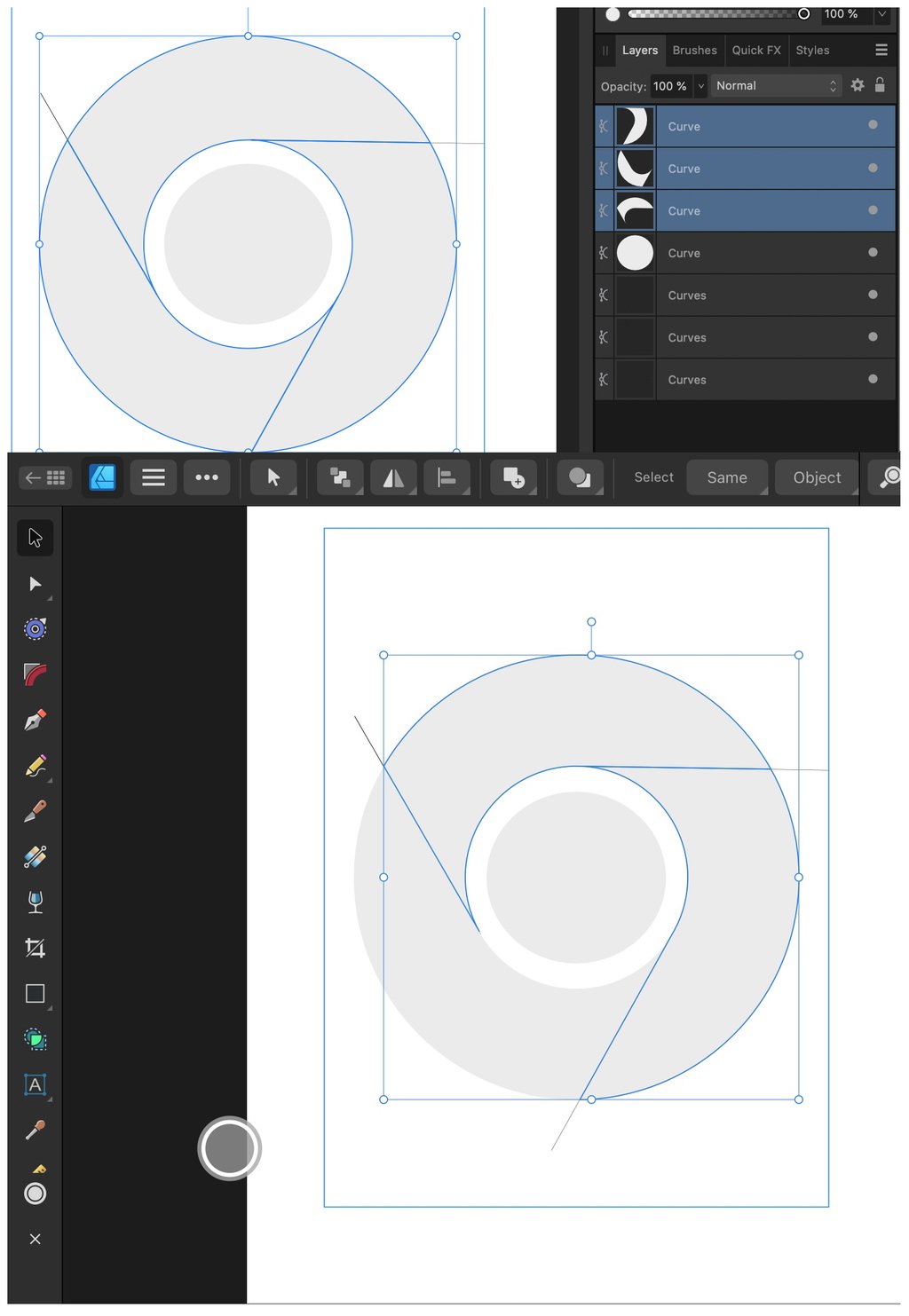Click the pointer icon in the top toolbar
Image resolution: width=909 pixels, height=1316 pixels.
273,477
